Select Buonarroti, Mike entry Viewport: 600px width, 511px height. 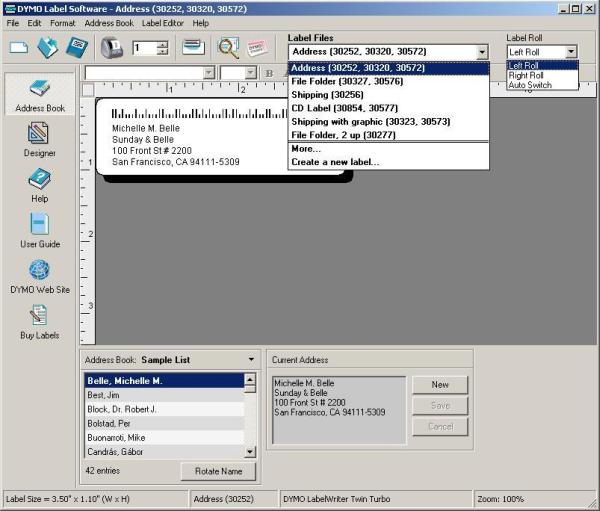click(164, 438)
